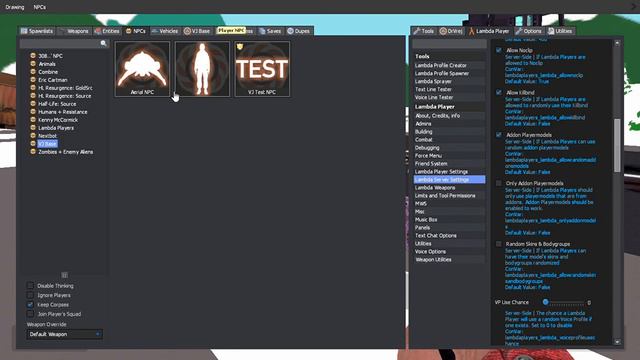This screenshot has height=360, width=640.
Task: Click the icon beside Nextbot category
Action: [33, 136]
